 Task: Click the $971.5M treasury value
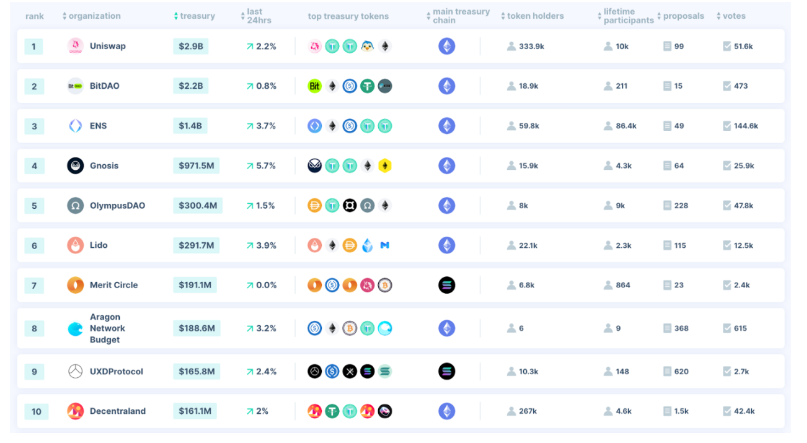click(x=196, y=166)
